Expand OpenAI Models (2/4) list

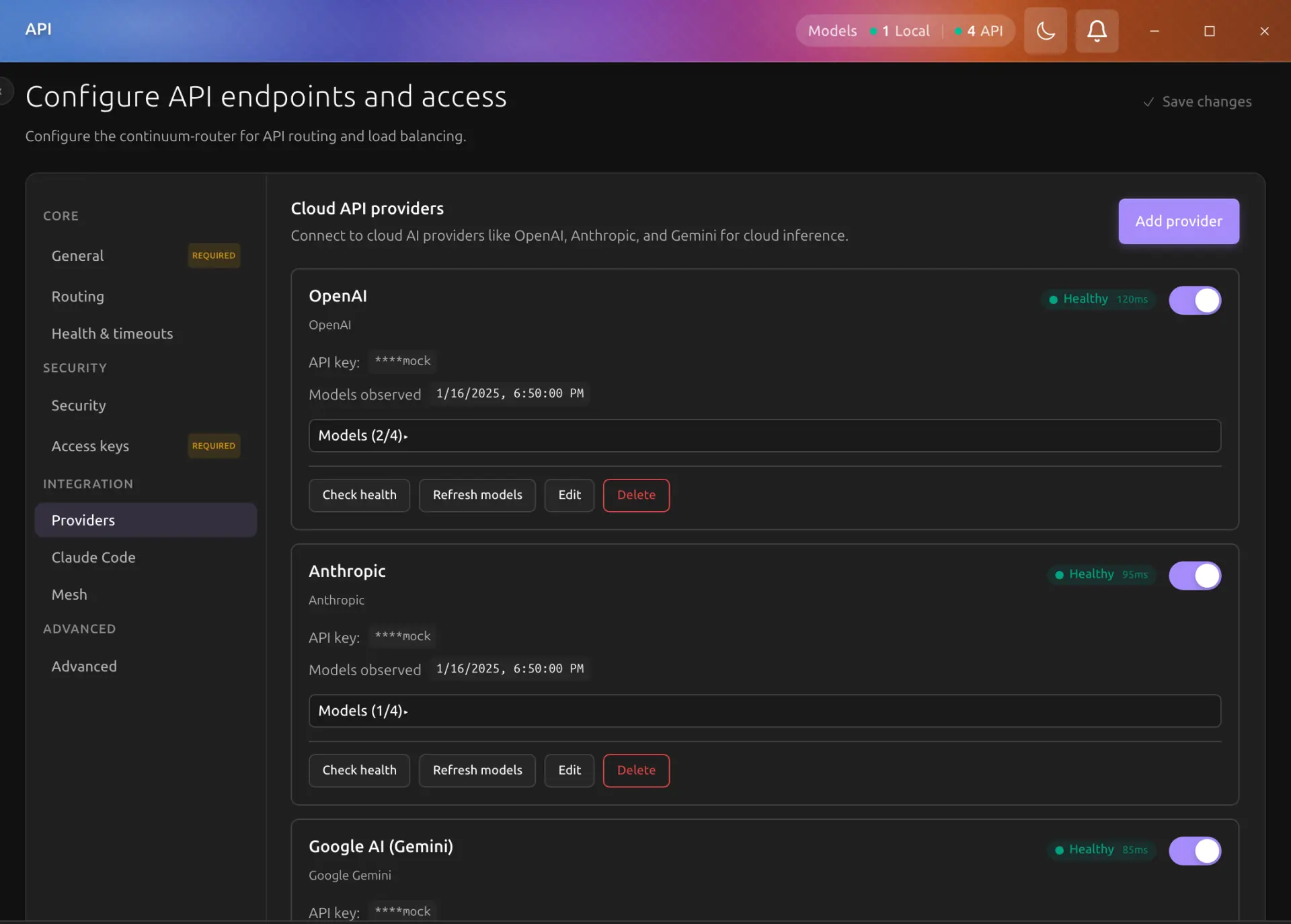(765, 436)
